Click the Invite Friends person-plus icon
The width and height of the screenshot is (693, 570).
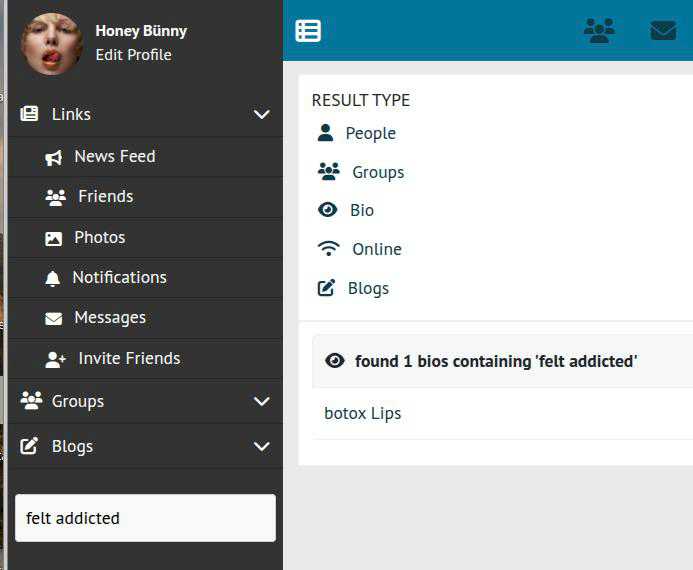pyautogui.click(x=55, y=359)
